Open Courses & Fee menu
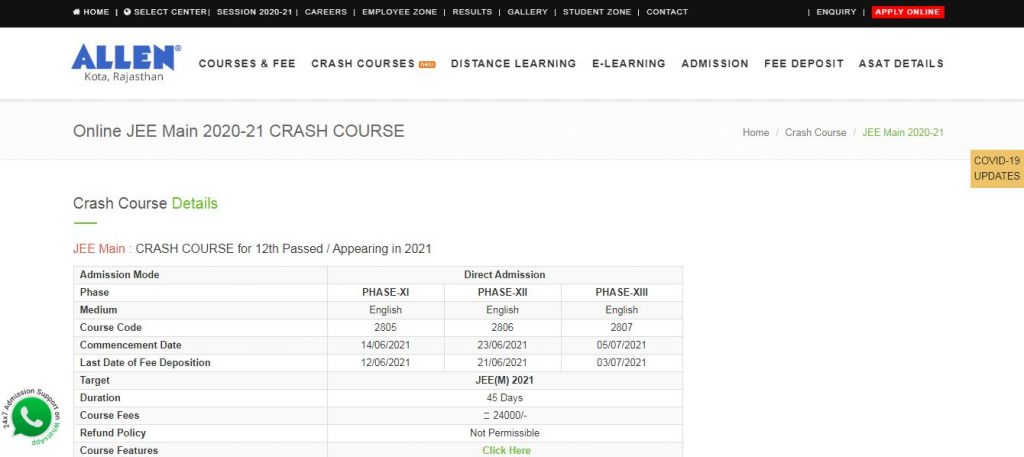 click(x=247, y=63)
